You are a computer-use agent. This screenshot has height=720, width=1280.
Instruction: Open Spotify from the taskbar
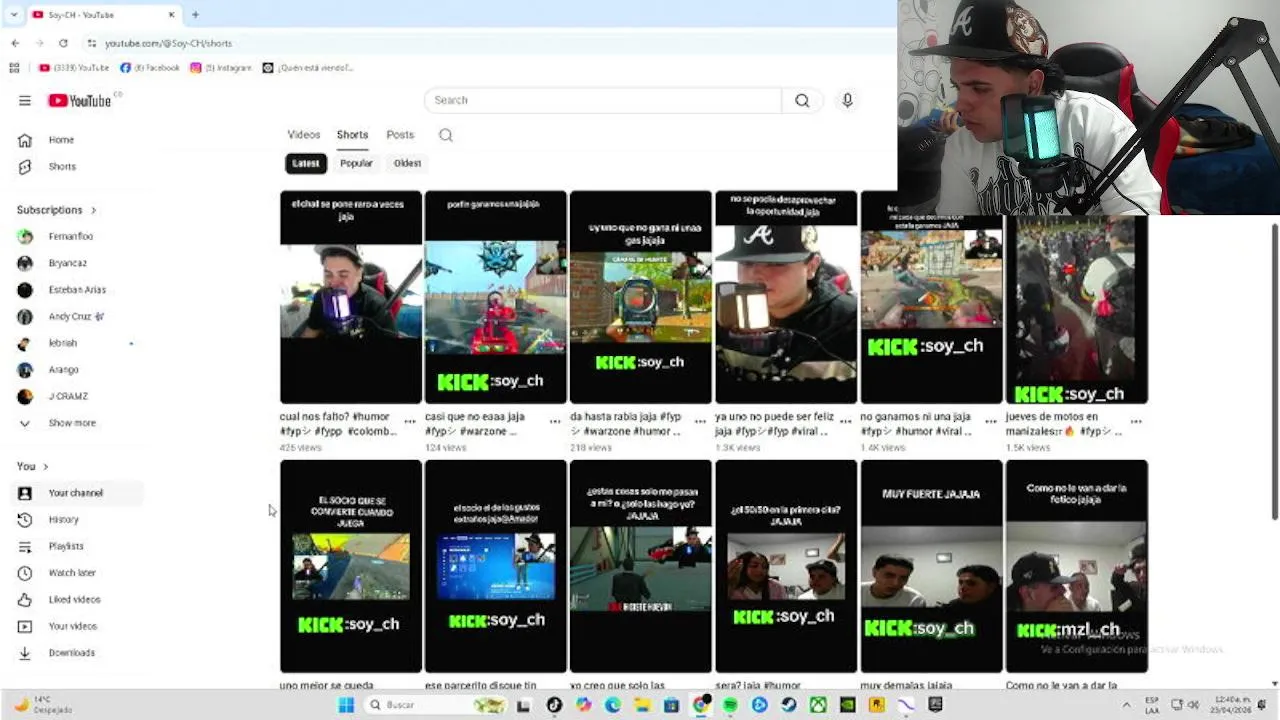tap(730, 705)
